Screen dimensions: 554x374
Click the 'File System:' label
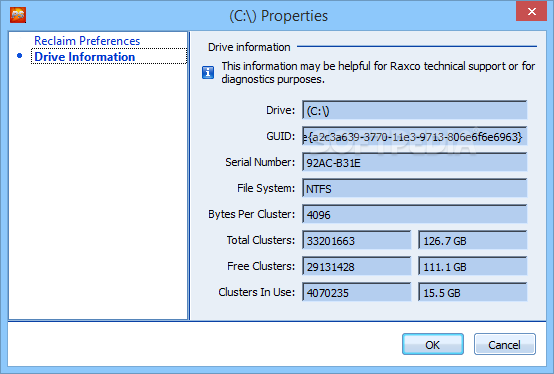266,188
